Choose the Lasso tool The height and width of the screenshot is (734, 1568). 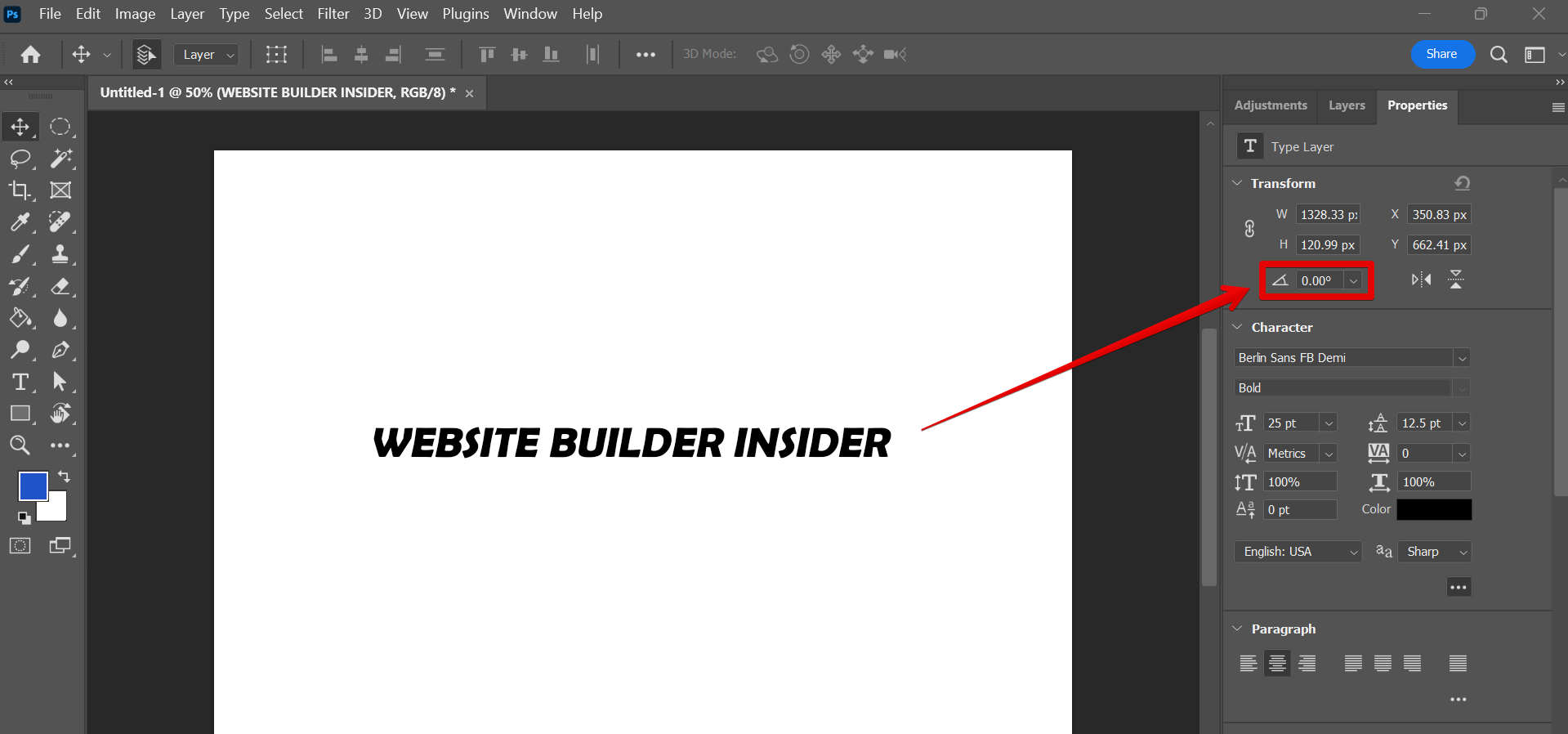20,159
